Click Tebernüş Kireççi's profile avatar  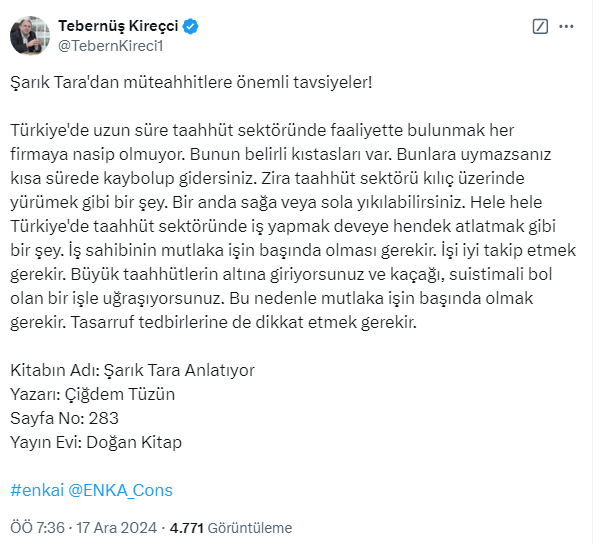(x=27, y=35)
